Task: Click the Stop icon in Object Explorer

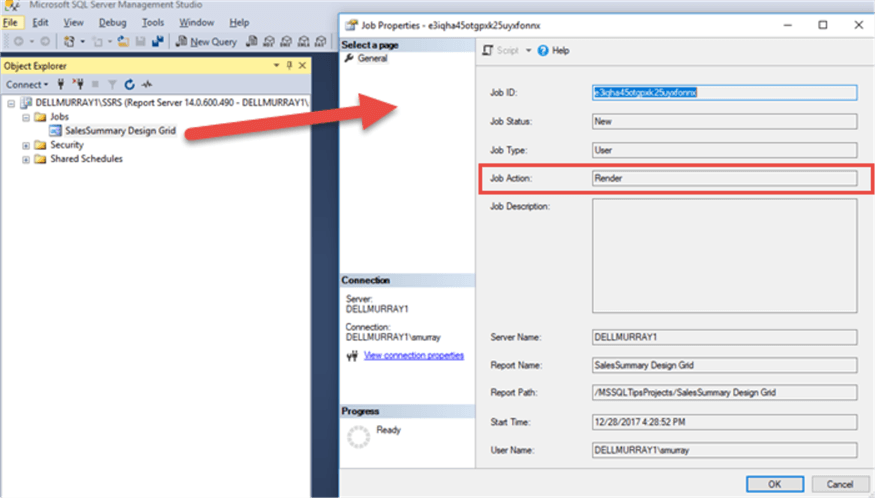Action: pyautogui.click(x=95, y=84)
